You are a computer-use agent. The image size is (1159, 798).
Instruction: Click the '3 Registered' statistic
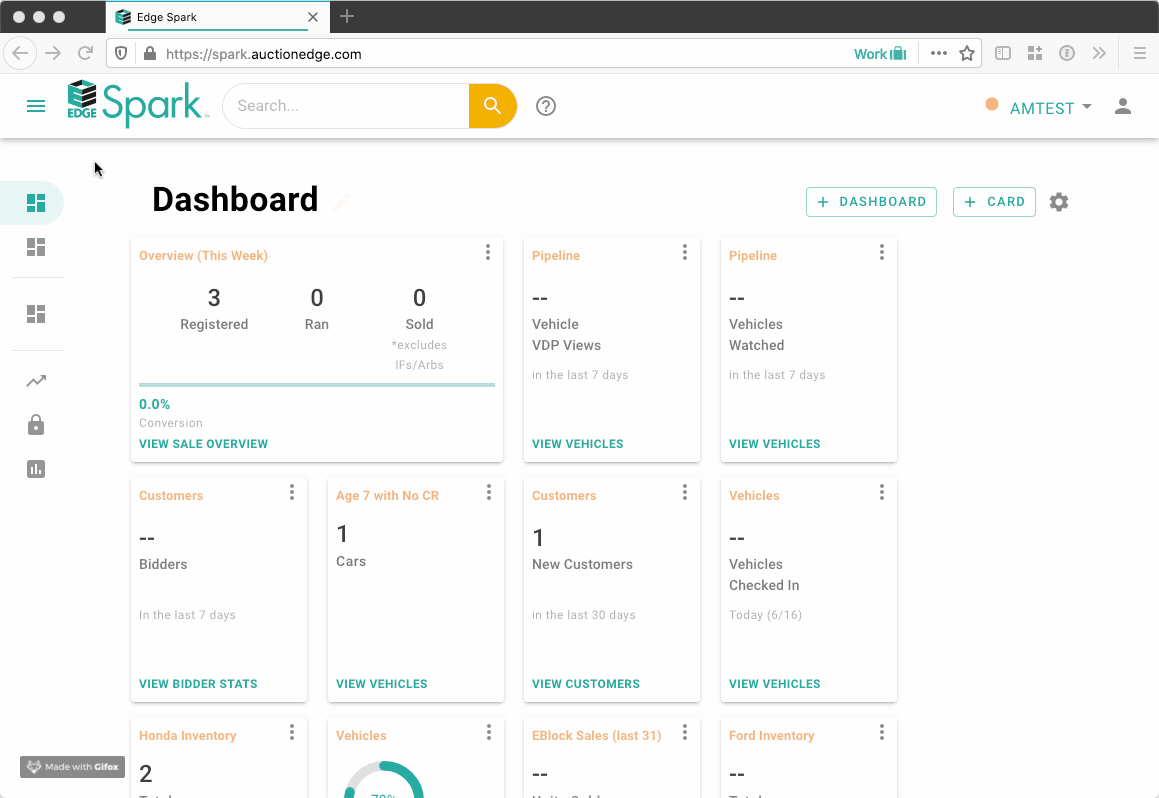point(214,309)
